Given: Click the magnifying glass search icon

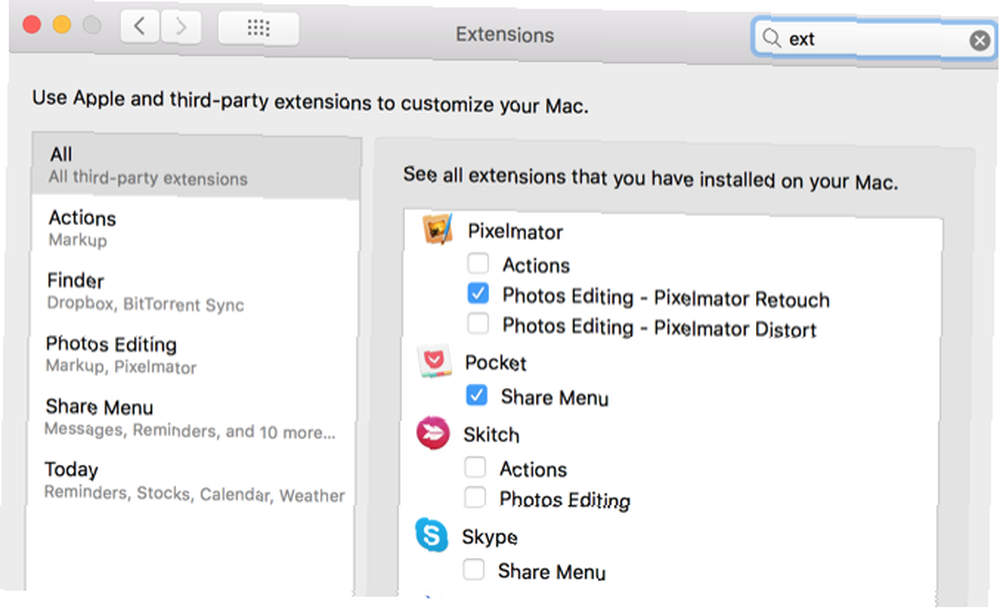Looking at the screenshot, I should [x=772, y=38].
